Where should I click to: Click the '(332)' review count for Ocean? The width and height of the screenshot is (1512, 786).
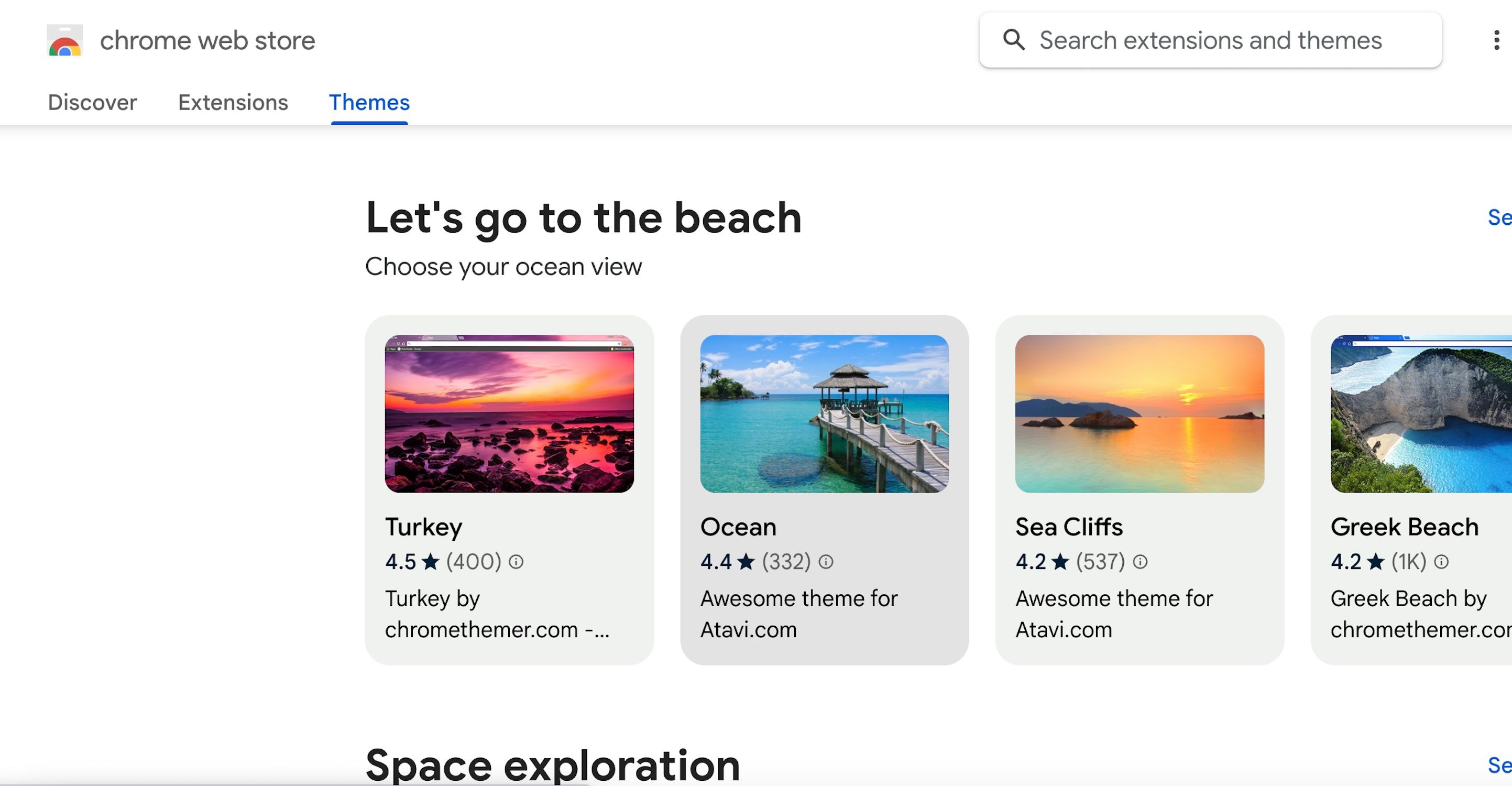pos(786,562)
